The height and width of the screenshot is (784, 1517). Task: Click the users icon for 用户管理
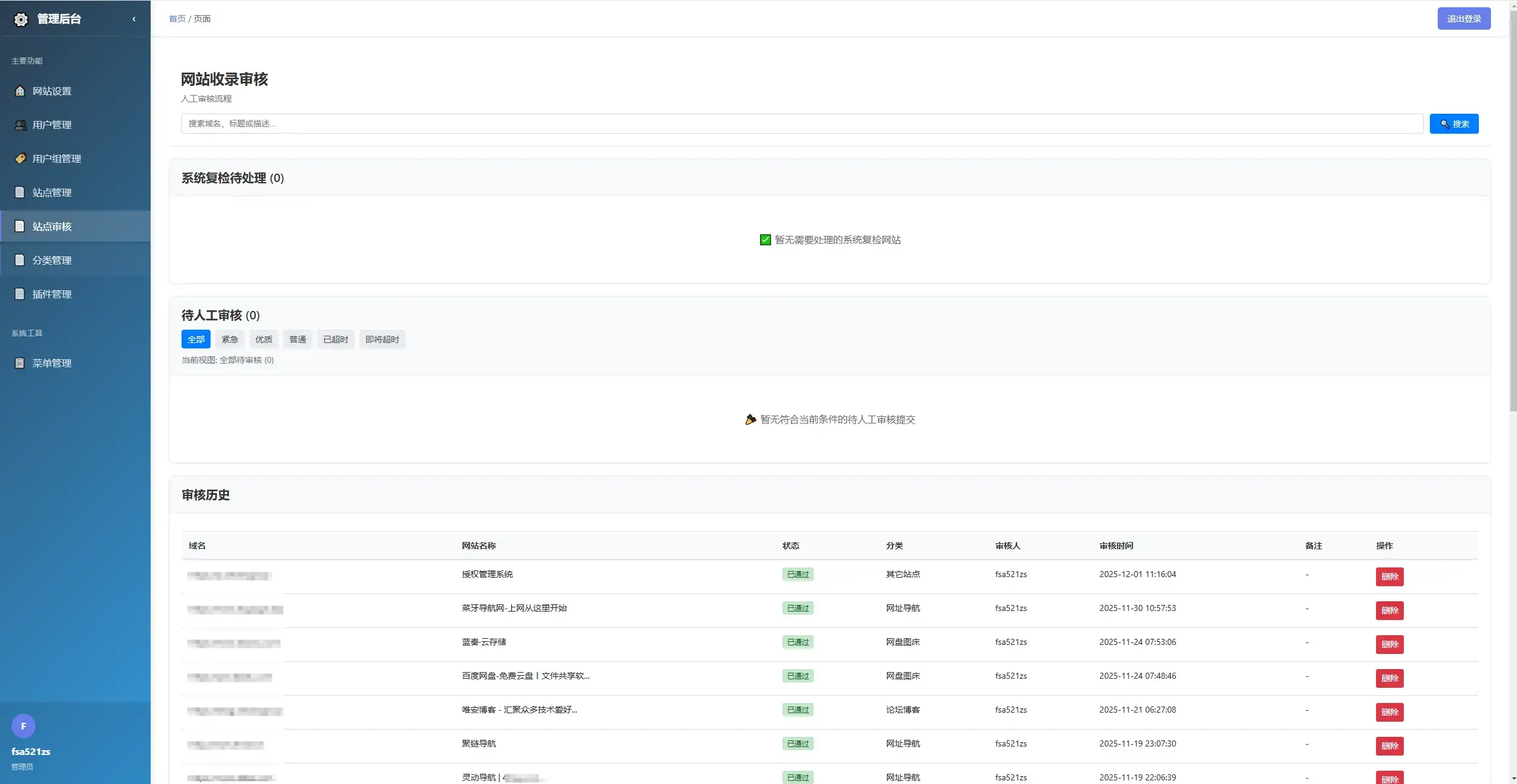(x=20, y=125)
